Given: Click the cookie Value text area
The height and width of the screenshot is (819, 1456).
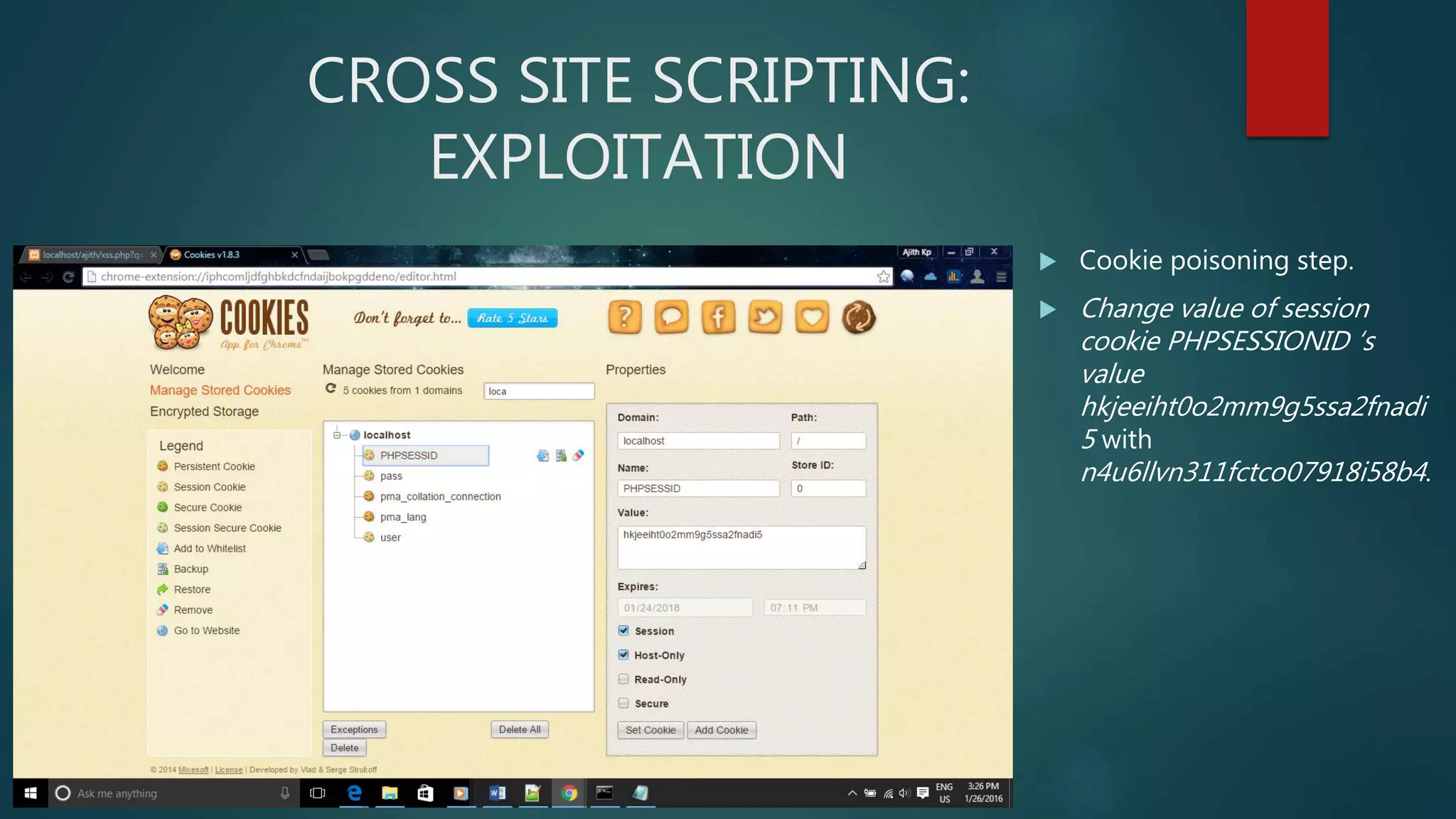Looking at the screenshot, I should [742, 547].
